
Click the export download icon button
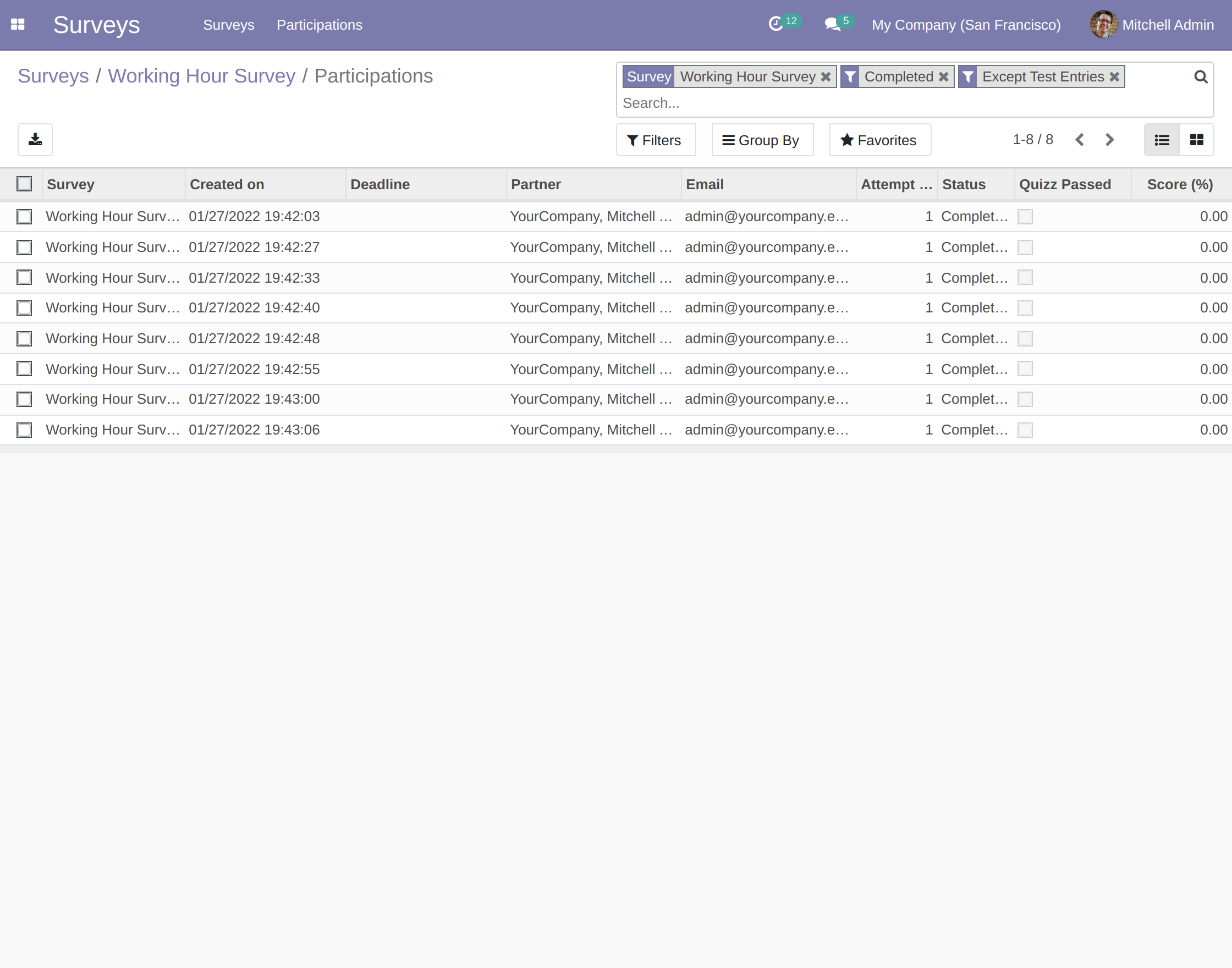[35, 139]
